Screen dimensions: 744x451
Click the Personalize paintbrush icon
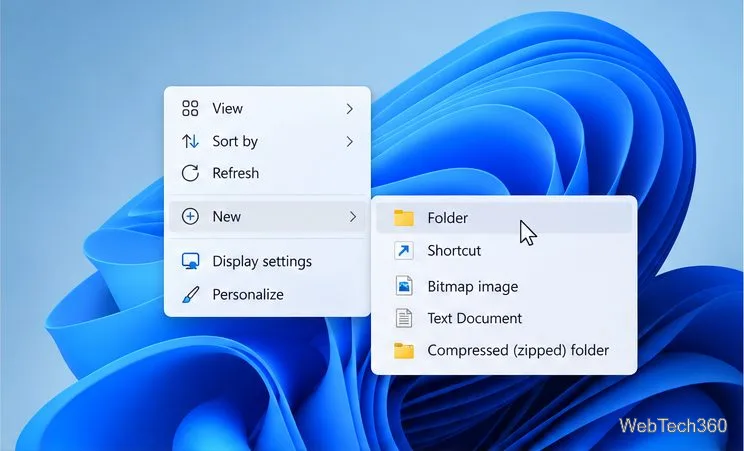[190, 294]
